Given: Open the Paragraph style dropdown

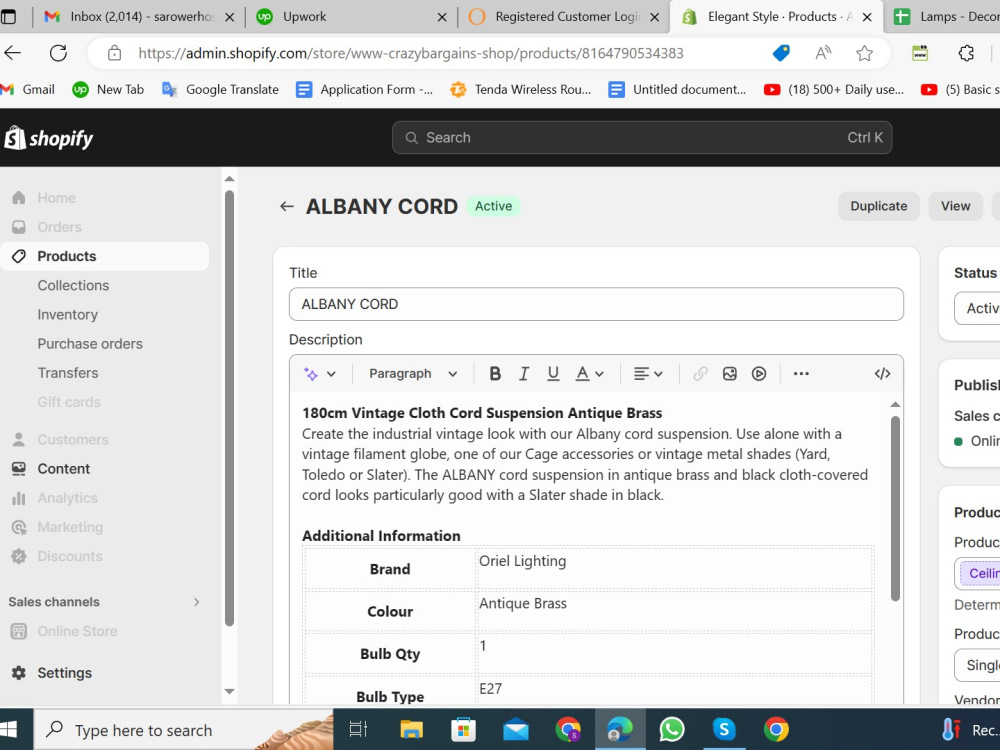Looking at the screenshot, I should click(x=413, y=374).
